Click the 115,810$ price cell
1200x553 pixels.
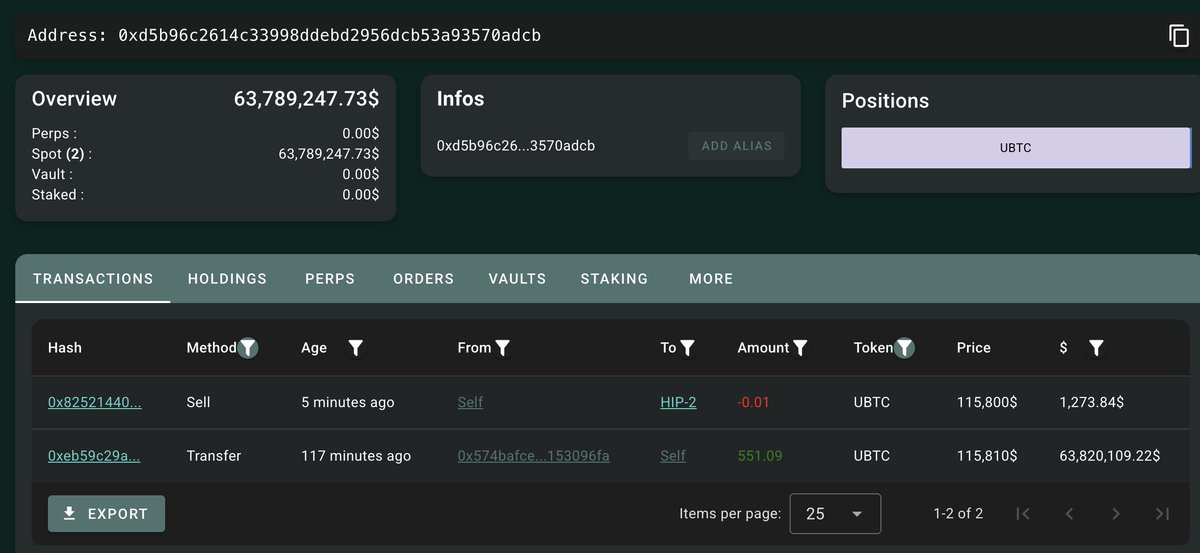[x=987, y=455]
